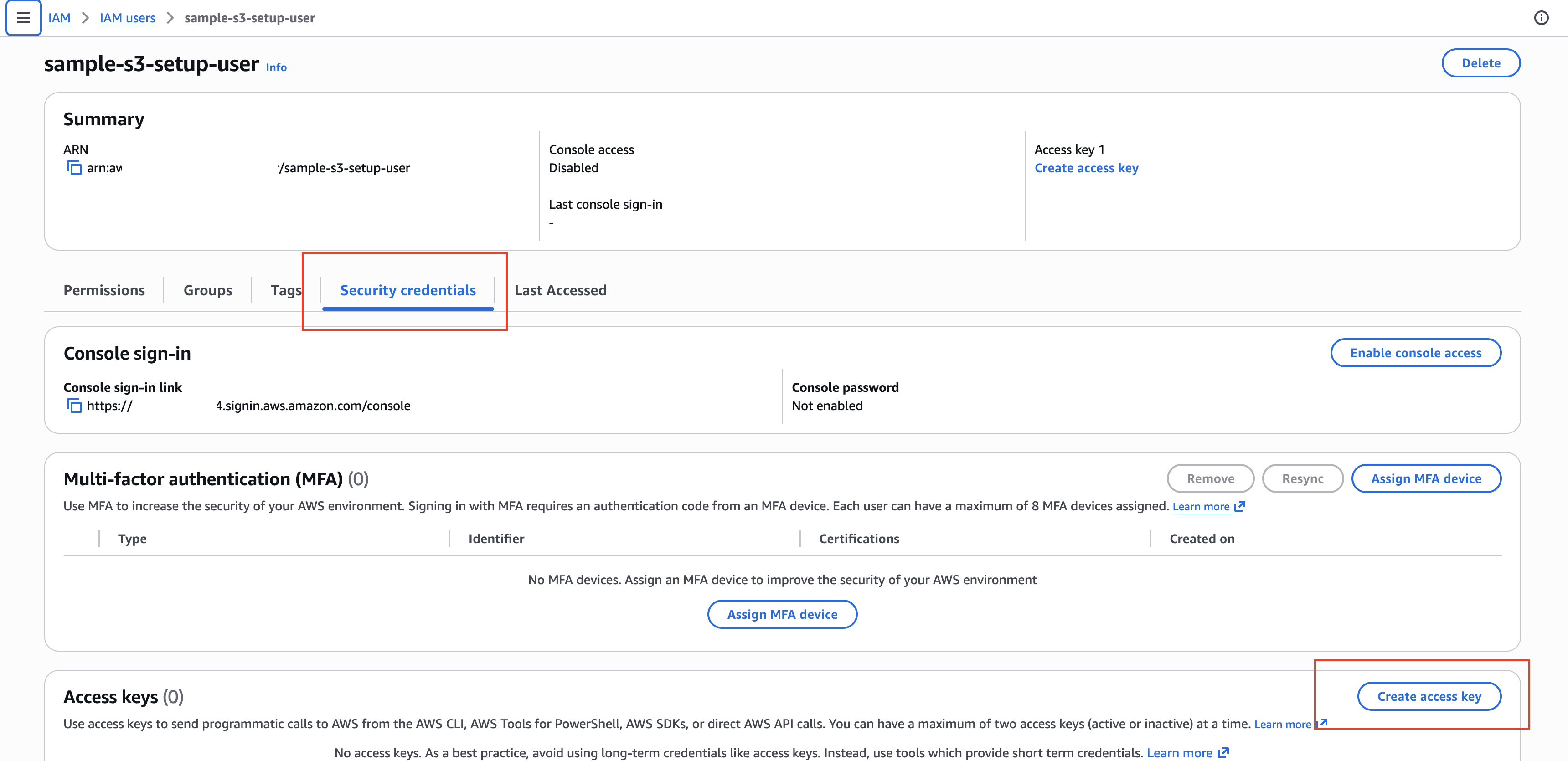Copy the console sign-in link icon
Viewport: 1568px width, 761px height.
pyautogui.click(x=74, y=406)
